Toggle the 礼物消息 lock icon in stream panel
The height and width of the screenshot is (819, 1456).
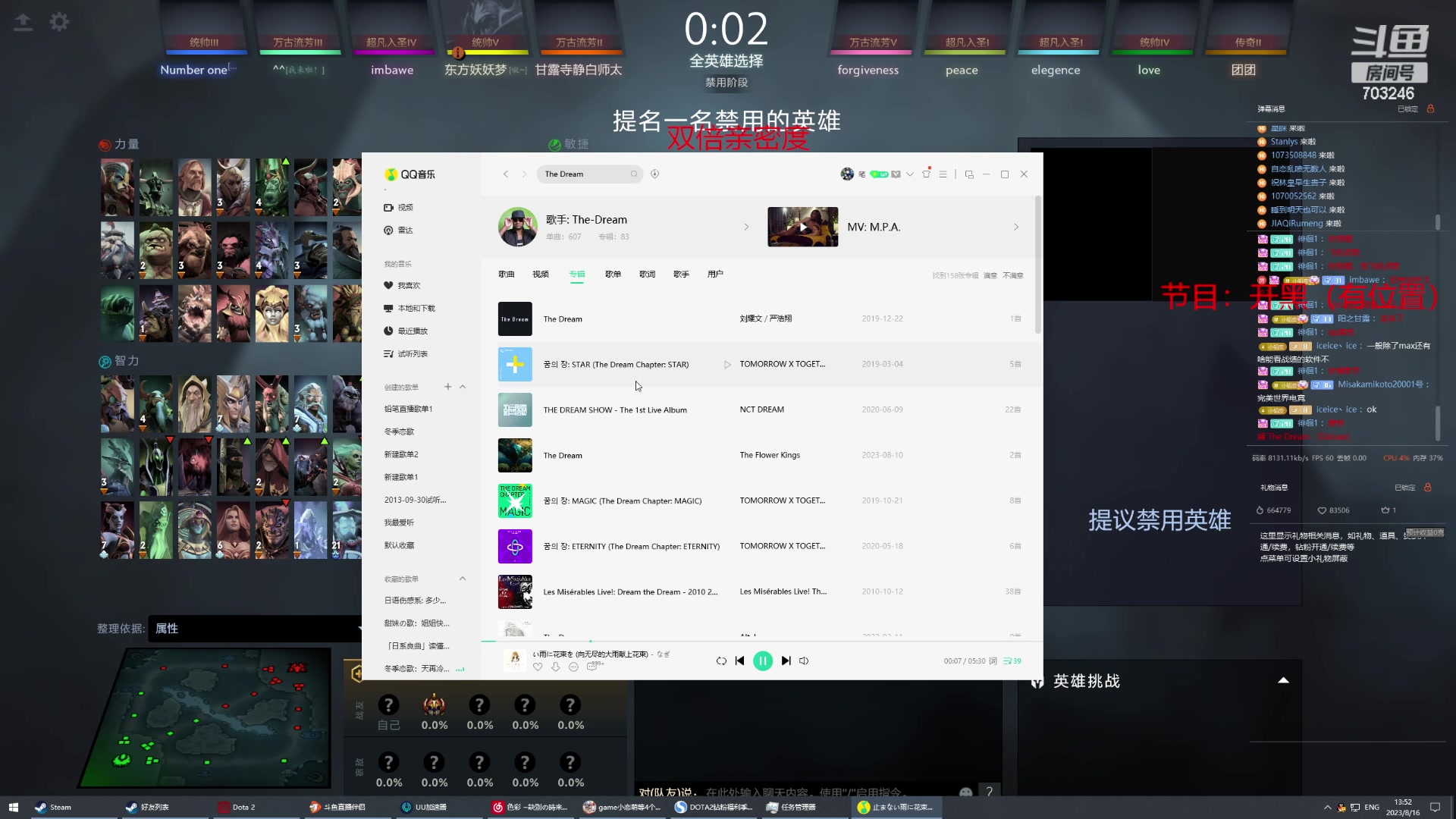coord(1428,487)
